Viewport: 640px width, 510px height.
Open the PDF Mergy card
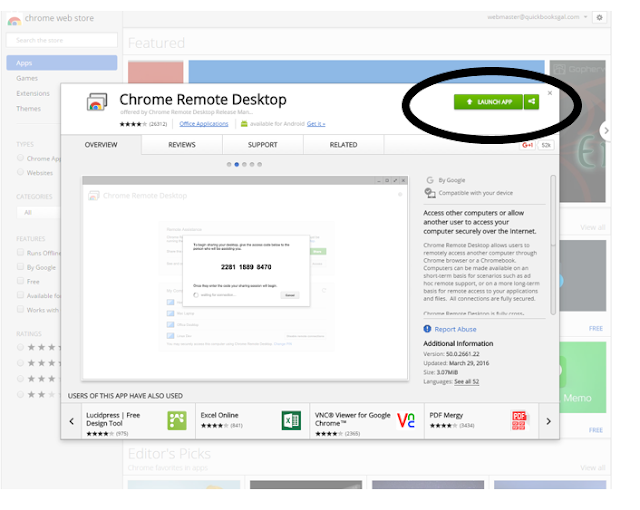tap(482, 421)
